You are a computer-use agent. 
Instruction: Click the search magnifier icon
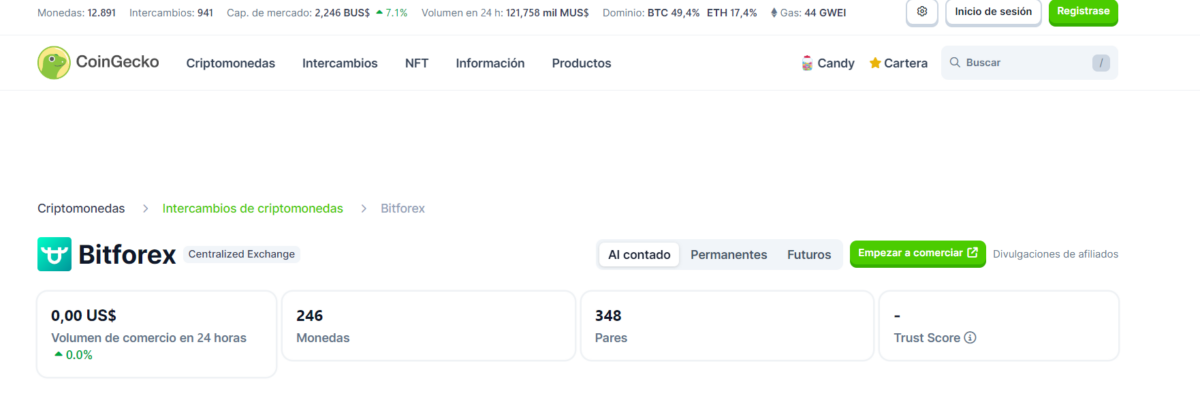(x=955, y=63)
